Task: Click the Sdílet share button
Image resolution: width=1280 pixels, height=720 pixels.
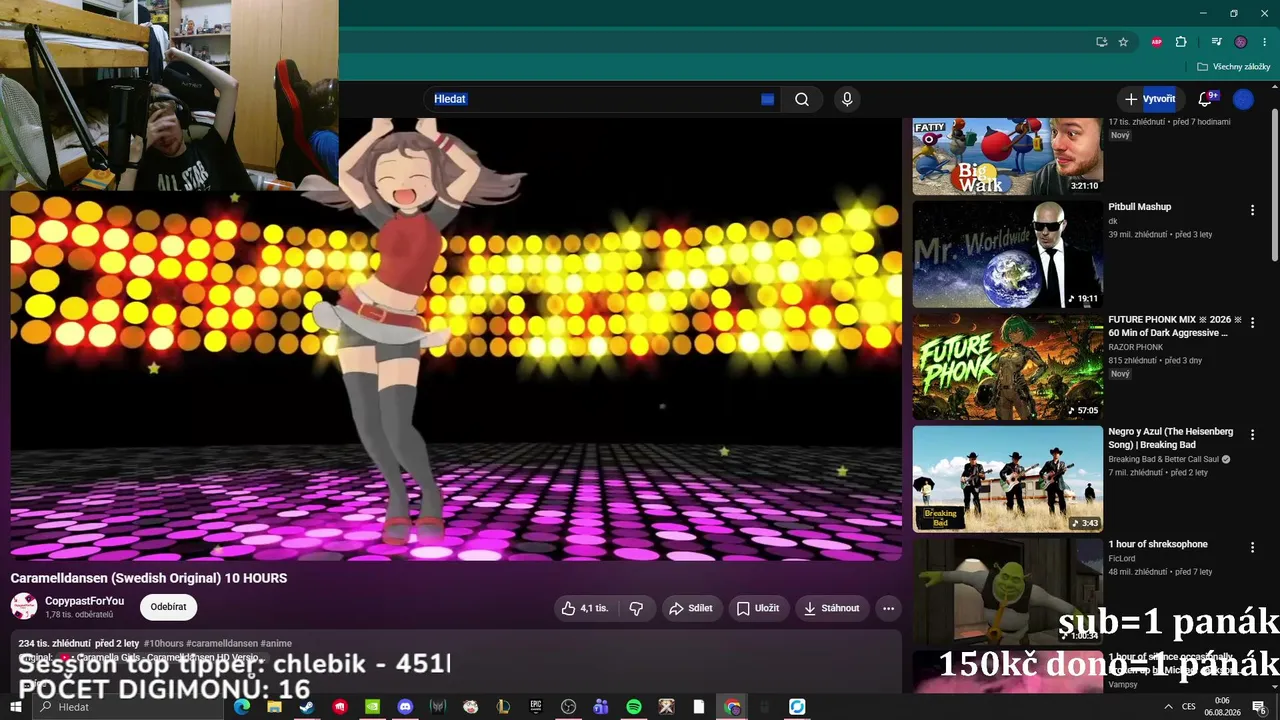Action: 690,608
